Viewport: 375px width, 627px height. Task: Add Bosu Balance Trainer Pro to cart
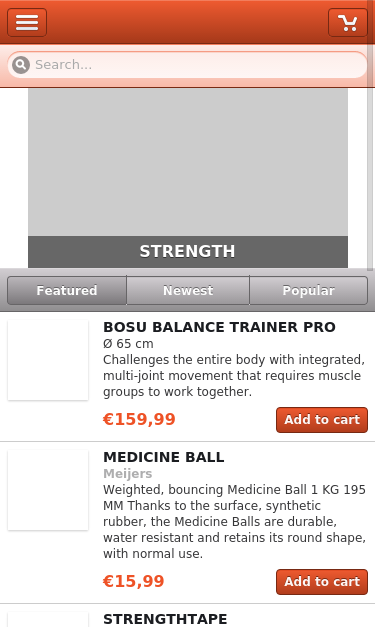click(322, 420)
